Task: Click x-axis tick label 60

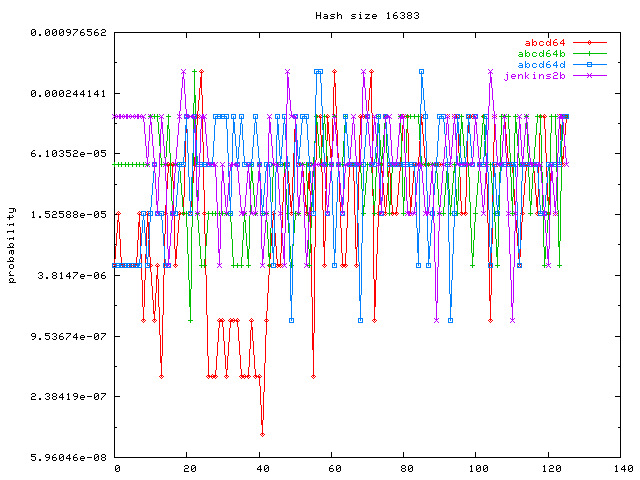Action: click(x=335, y=469)
